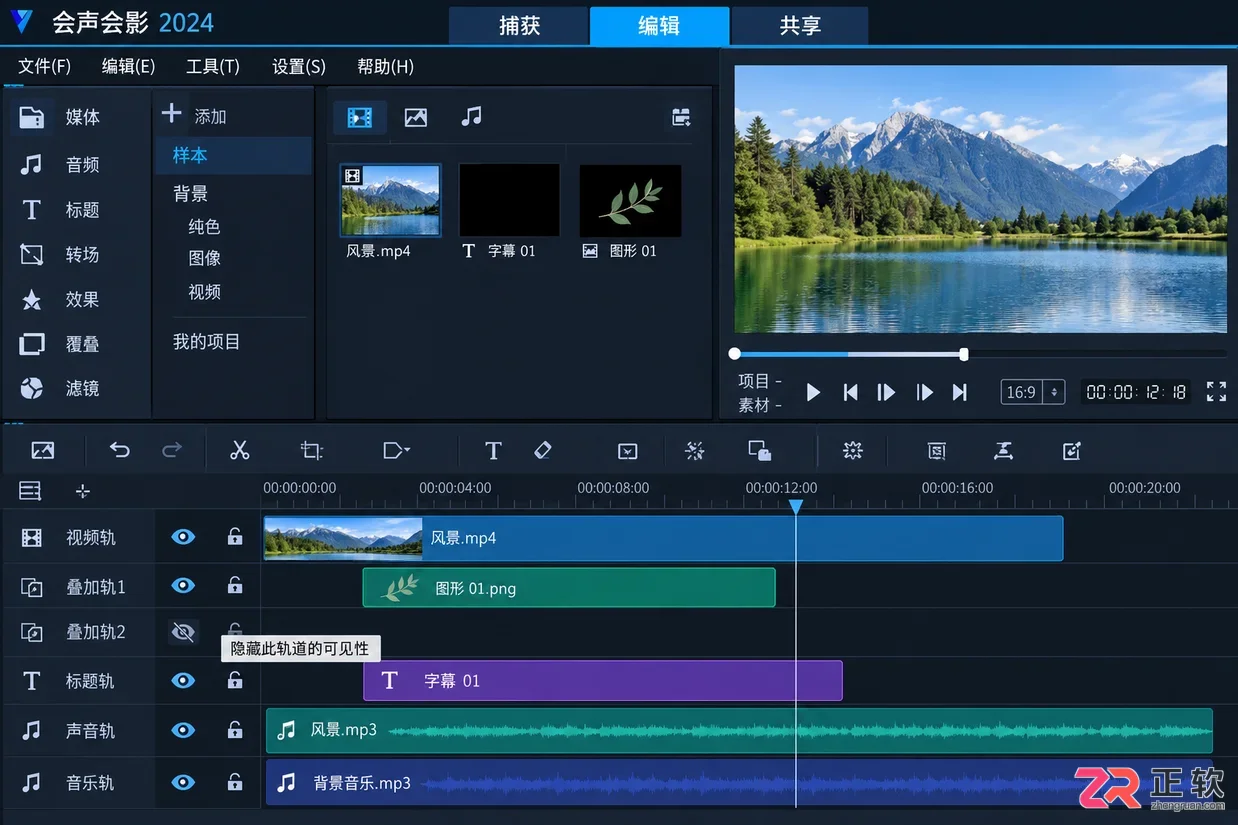
Task: Toggle visibility of 音乐轨 track
Action: point(183,783)
